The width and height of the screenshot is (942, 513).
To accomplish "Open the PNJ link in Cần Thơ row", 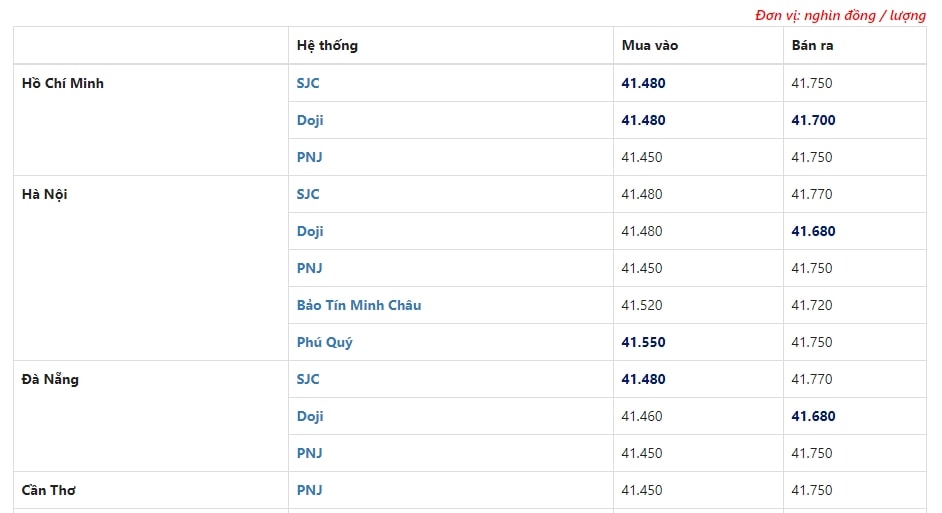I will click(x=309, y=490).
